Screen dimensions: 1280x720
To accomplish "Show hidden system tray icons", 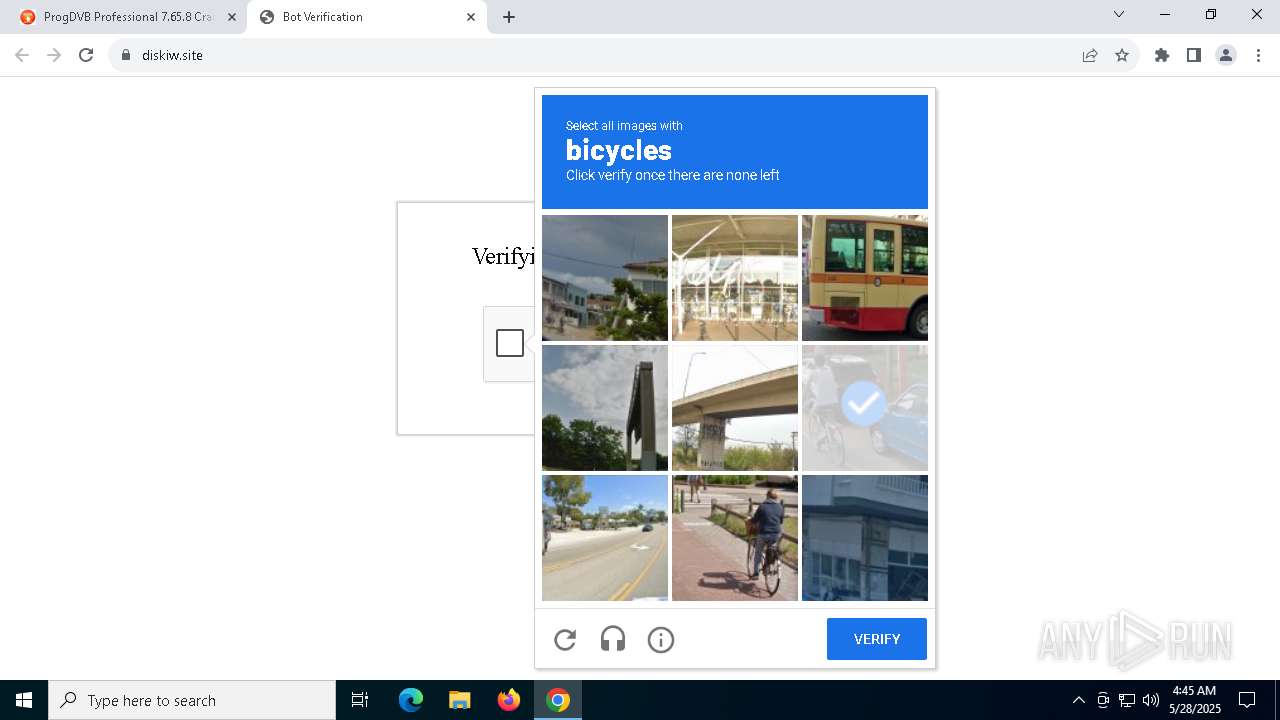I will click(x=1078, y=700).
